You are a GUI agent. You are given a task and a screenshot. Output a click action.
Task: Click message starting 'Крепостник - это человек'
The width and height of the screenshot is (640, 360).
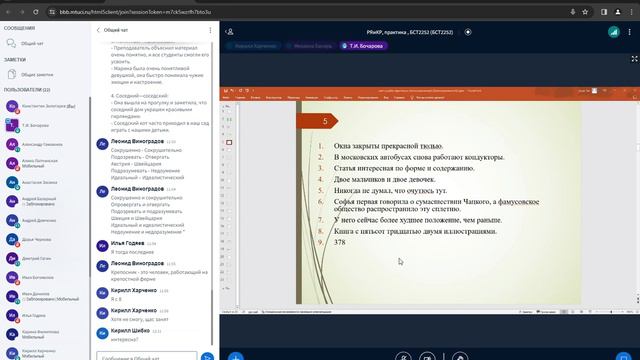(x=159, y=276)
